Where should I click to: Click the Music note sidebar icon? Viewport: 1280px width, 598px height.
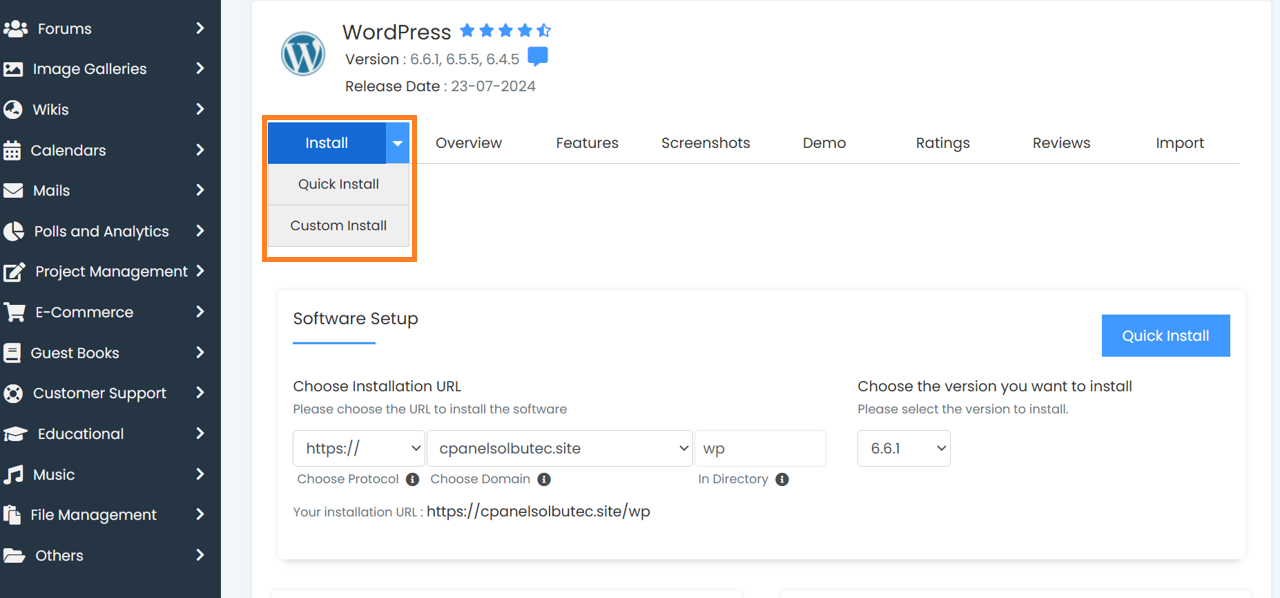(x=14, y=474)
